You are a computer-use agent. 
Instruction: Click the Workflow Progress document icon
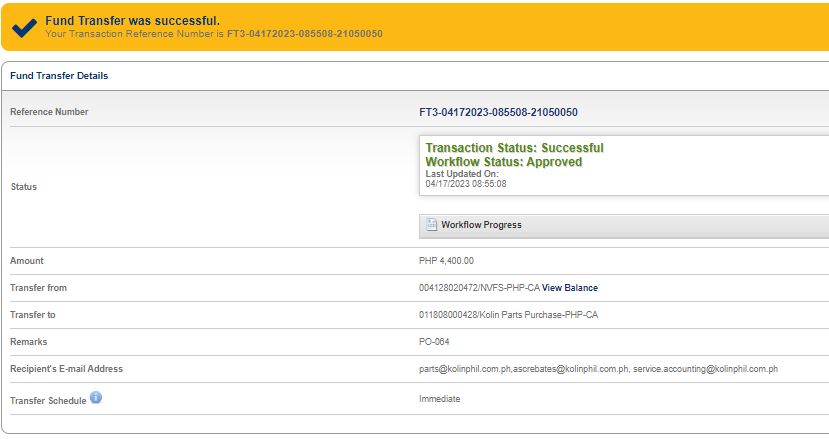[432, 225]
